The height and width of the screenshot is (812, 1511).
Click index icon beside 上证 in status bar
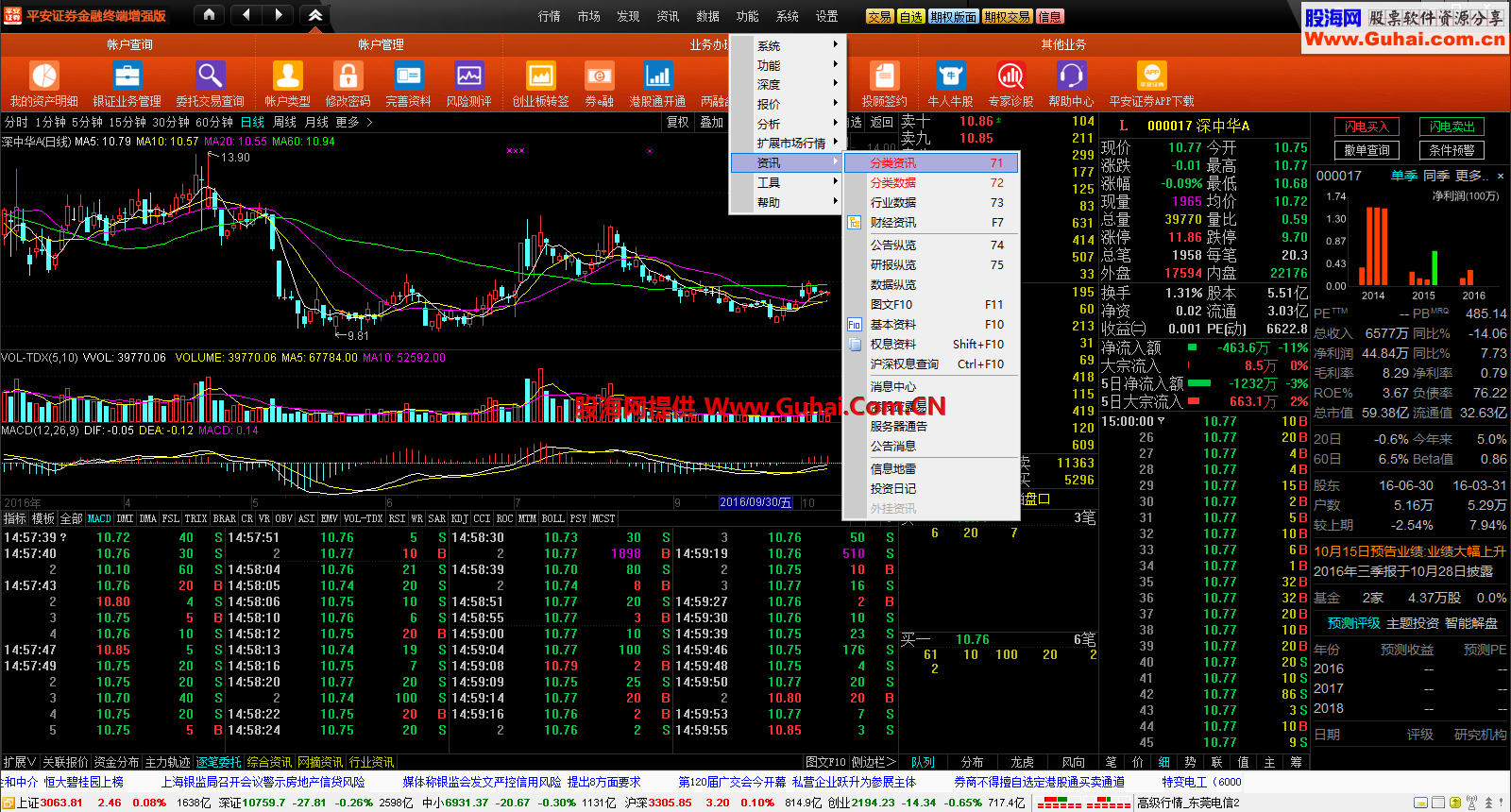click(x=8, y=803)
